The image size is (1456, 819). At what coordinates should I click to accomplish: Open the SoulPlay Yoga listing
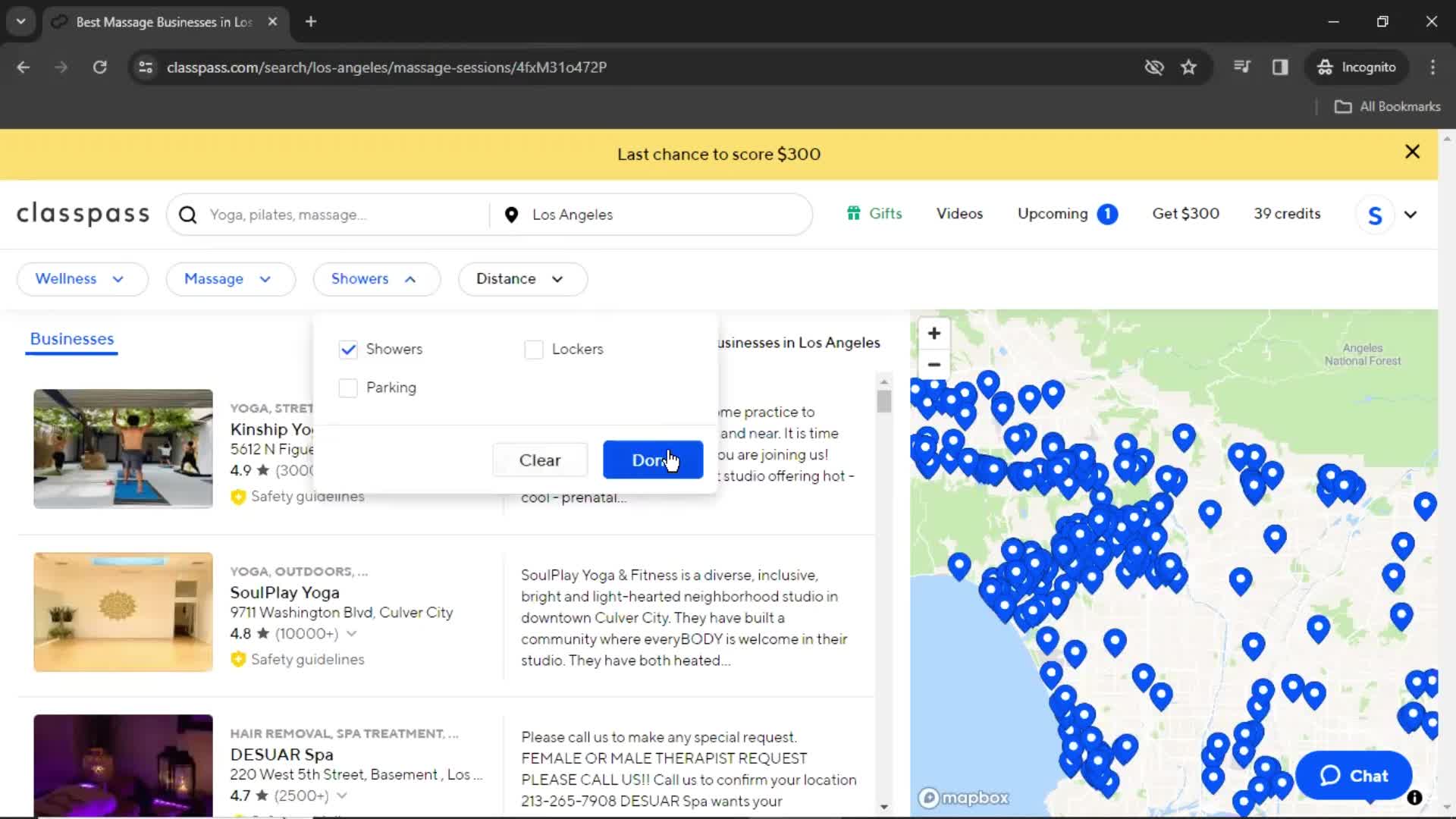[284, 593]
